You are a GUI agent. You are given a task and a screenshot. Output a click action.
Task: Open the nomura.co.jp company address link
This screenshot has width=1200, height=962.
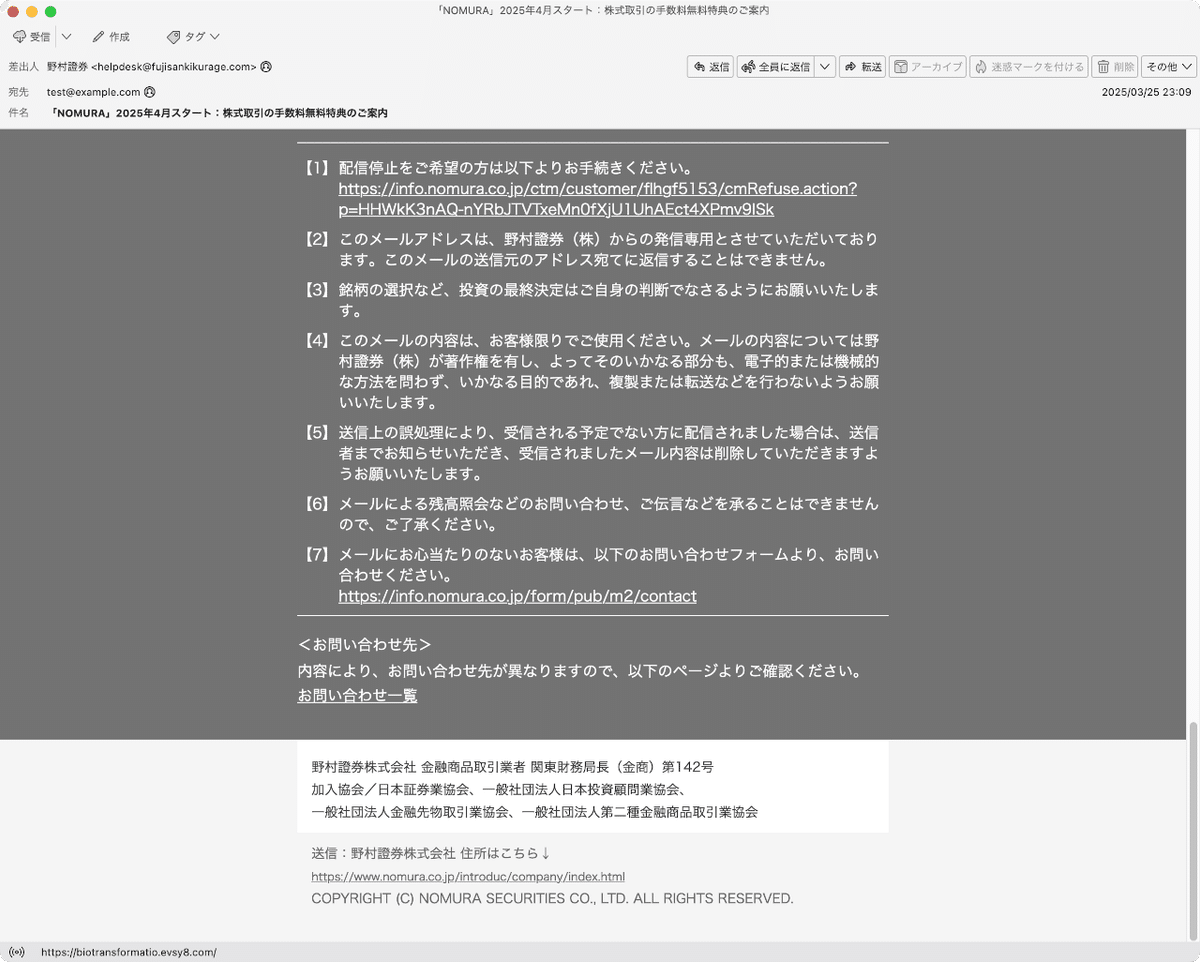coord(467,876)
